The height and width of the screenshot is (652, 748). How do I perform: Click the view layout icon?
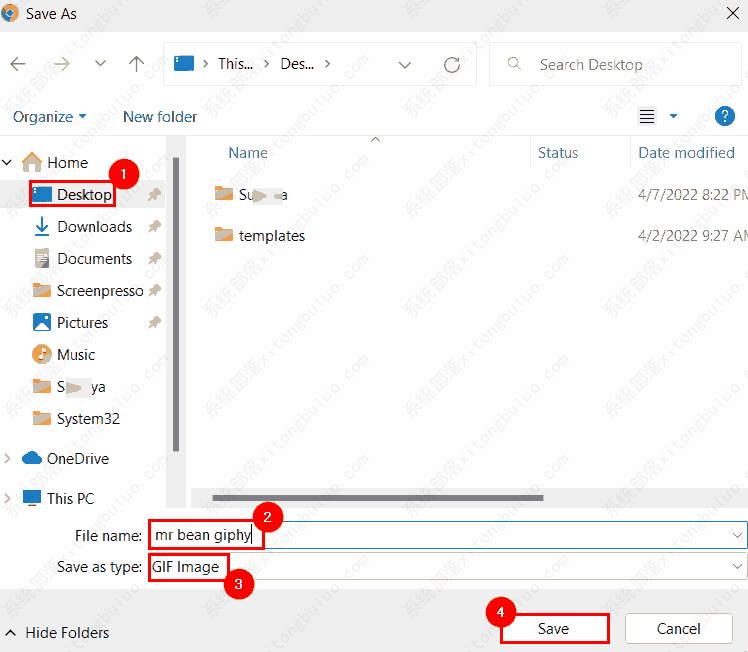(647, 117)
